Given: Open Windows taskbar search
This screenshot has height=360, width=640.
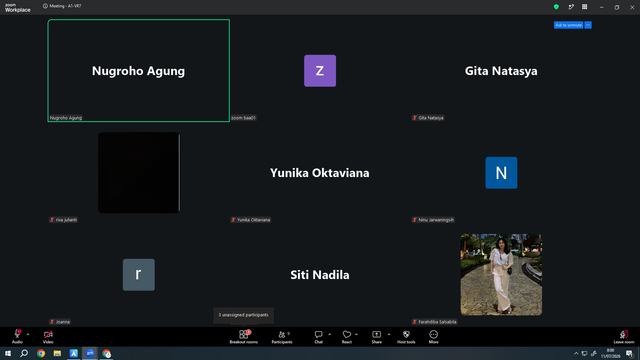Looking at the screenshot, I should (x=24, y=353).
